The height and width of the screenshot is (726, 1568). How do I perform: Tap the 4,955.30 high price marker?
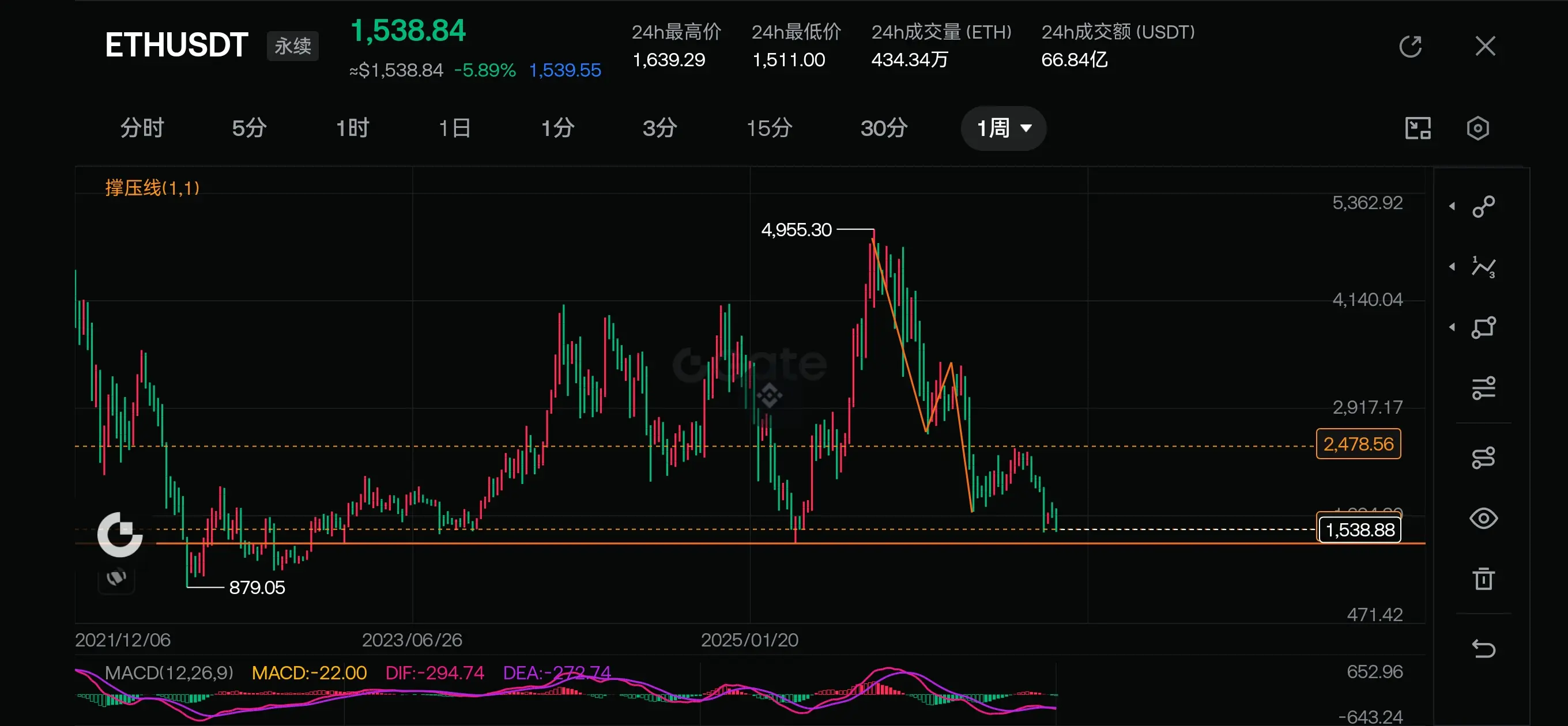tap(796, 229)
